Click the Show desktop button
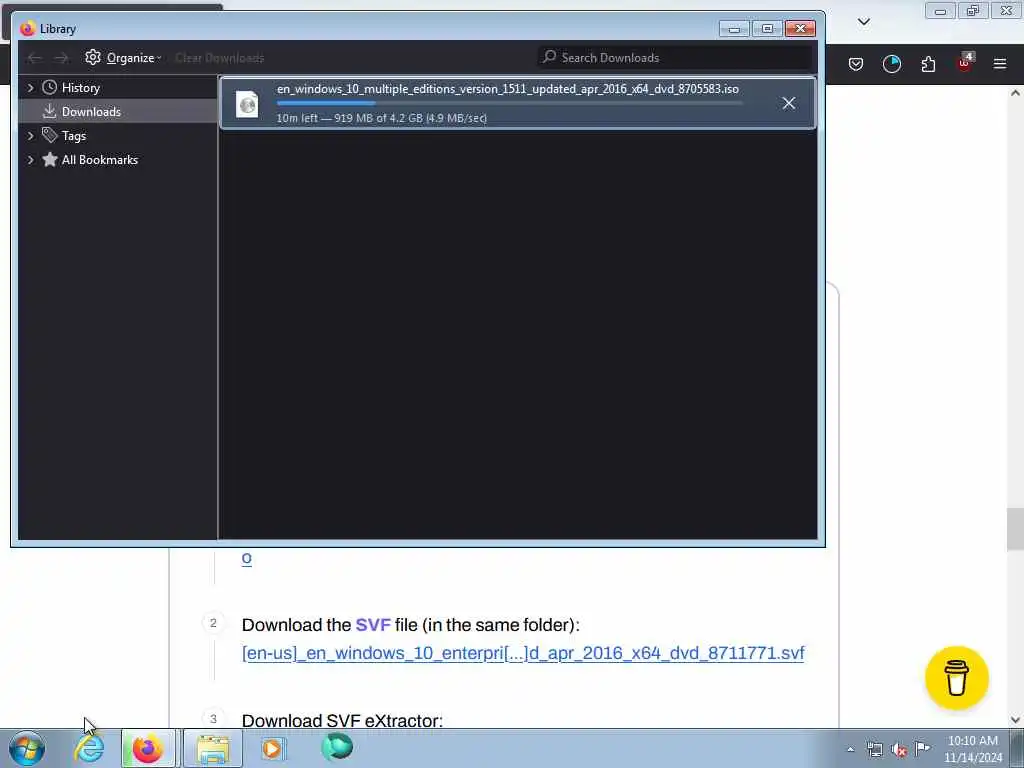The width and height of the screenshot is (1024, 768). (x=1017, y=748)
